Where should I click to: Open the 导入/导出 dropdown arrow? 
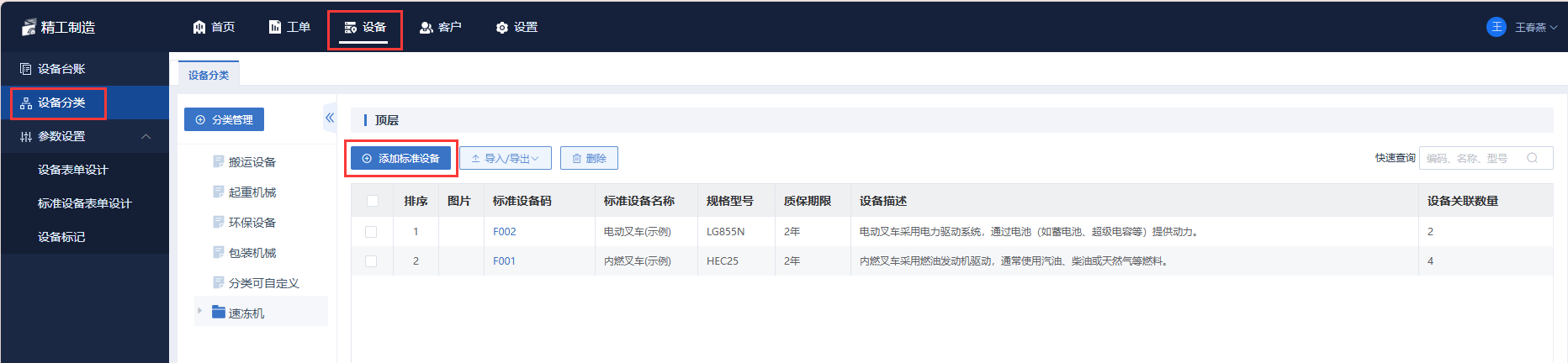(535, 158)
